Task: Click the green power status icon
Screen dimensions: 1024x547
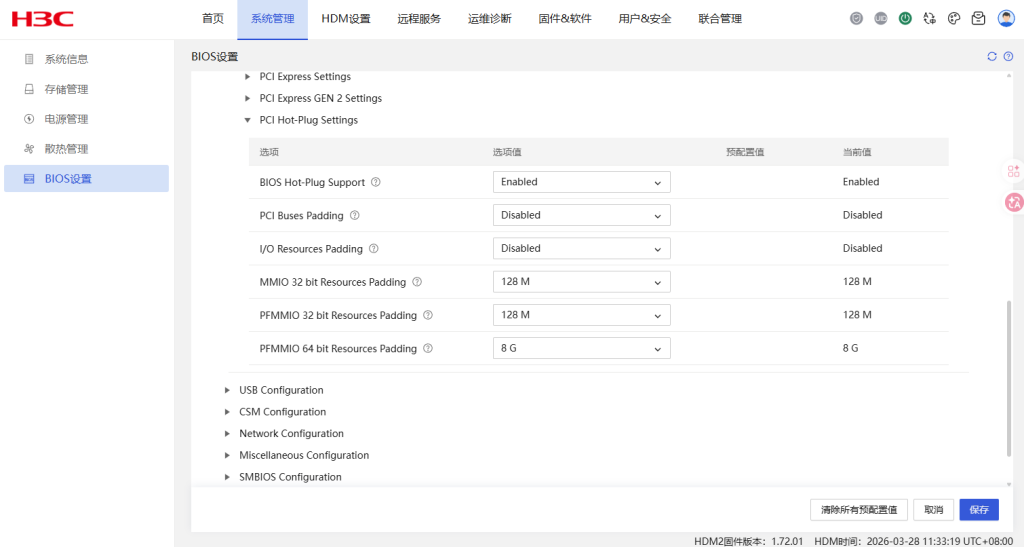Action: coord(905,18)
